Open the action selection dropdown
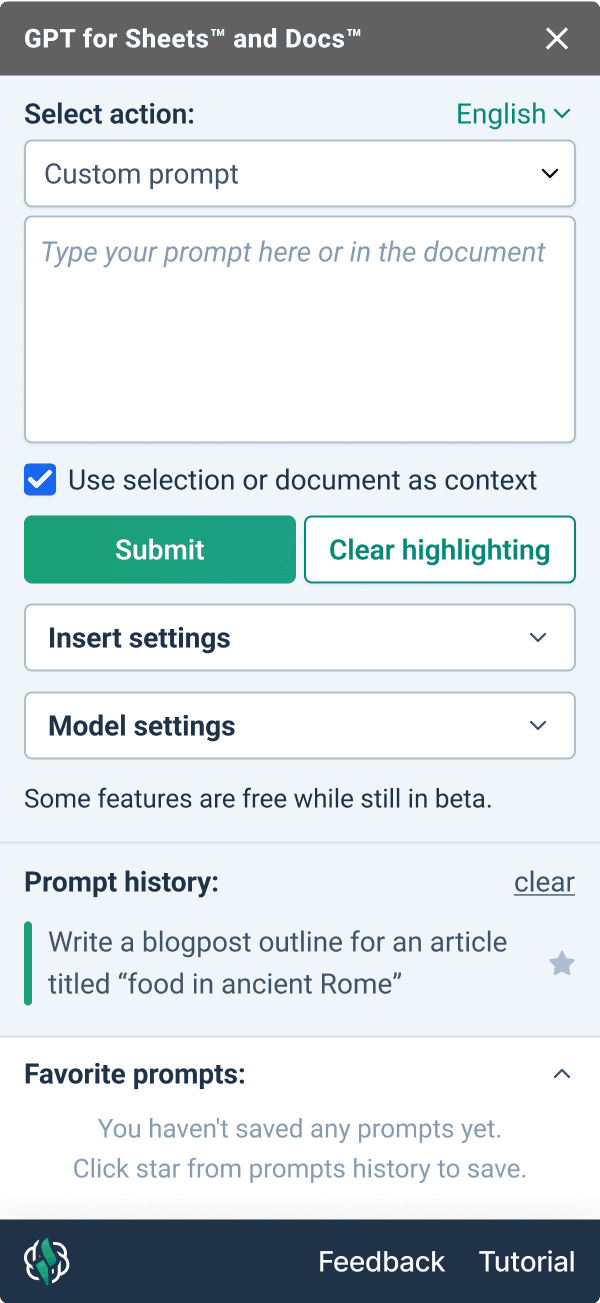The width and height of the screenshot is (600, 1303). pos(300,173)
